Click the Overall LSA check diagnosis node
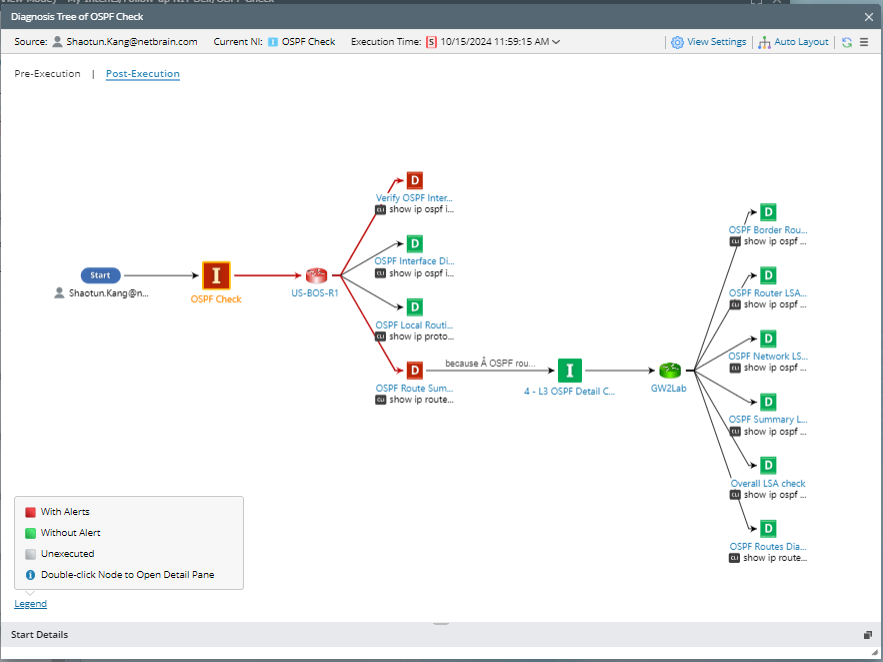 (x=767, y=465)
